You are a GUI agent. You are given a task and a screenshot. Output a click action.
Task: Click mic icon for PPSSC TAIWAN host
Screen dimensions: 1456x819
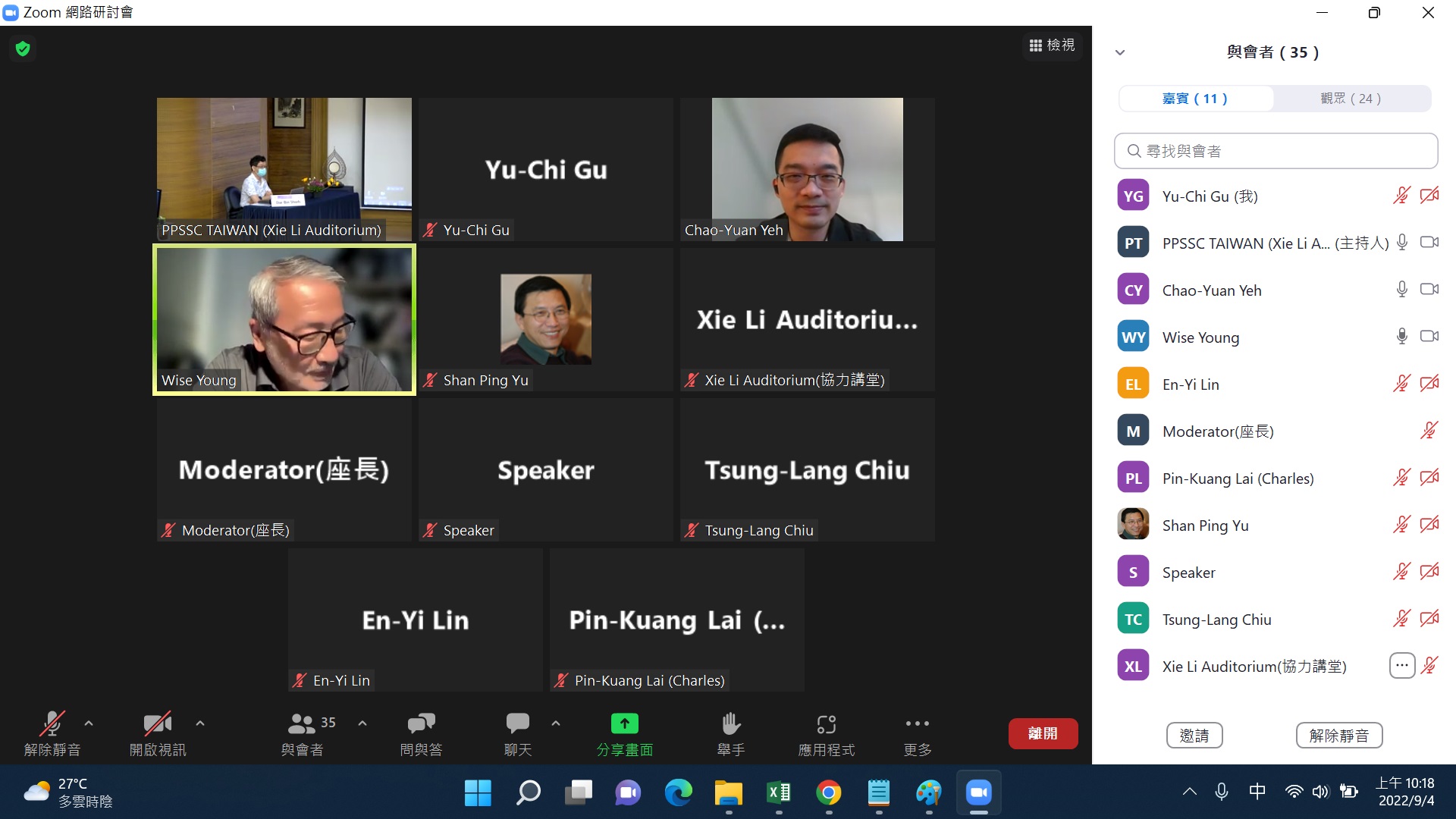pyautogui.click(x=1402, y=242)
